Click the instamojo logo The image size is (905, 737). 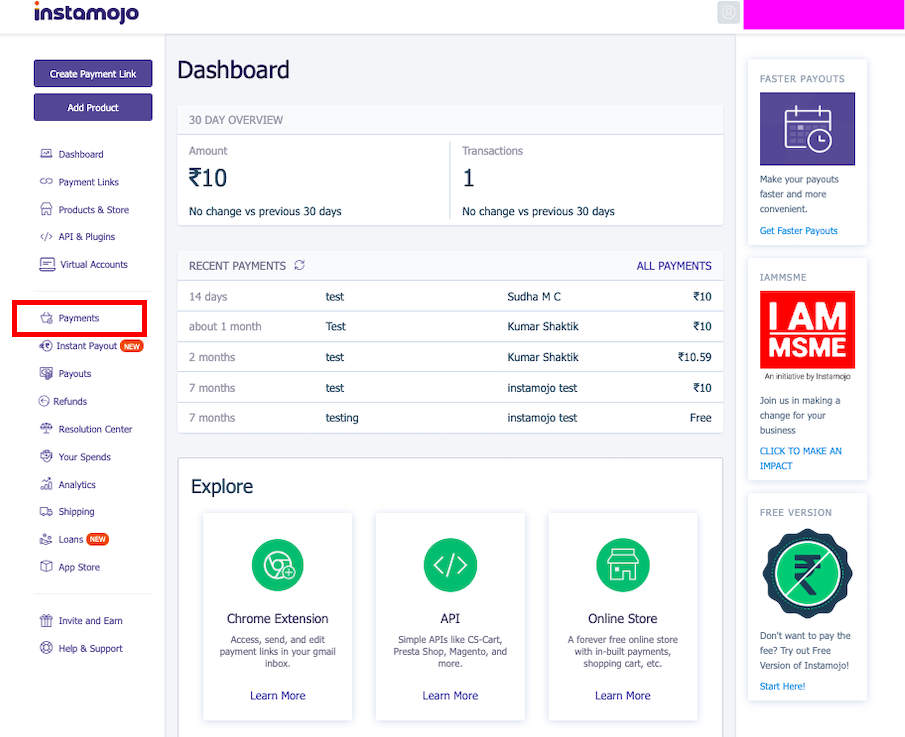click(x=87, y=13)
